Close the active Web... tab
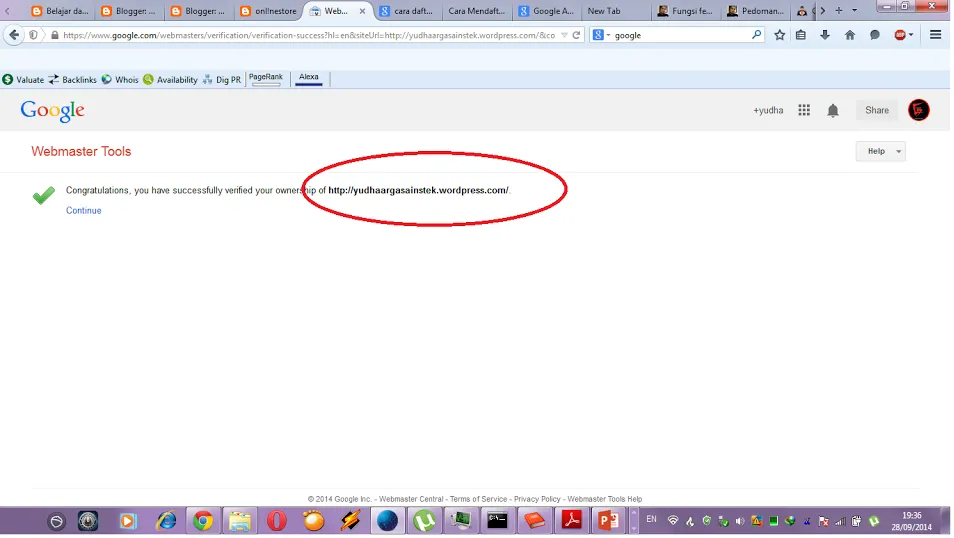Screen dimensions: 954x538 pyautogui.click(x=362, y=11)
